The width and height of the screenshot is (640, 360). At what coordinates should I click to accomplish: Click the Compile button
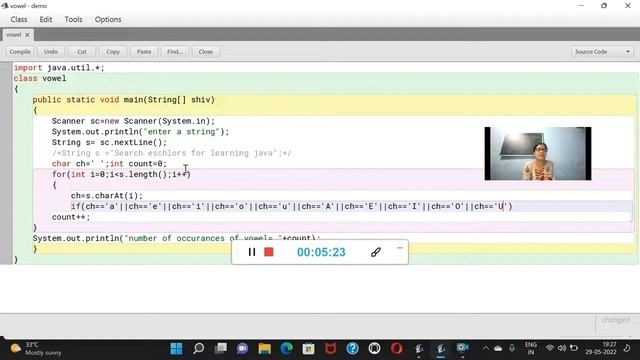(x=20, y=52)
